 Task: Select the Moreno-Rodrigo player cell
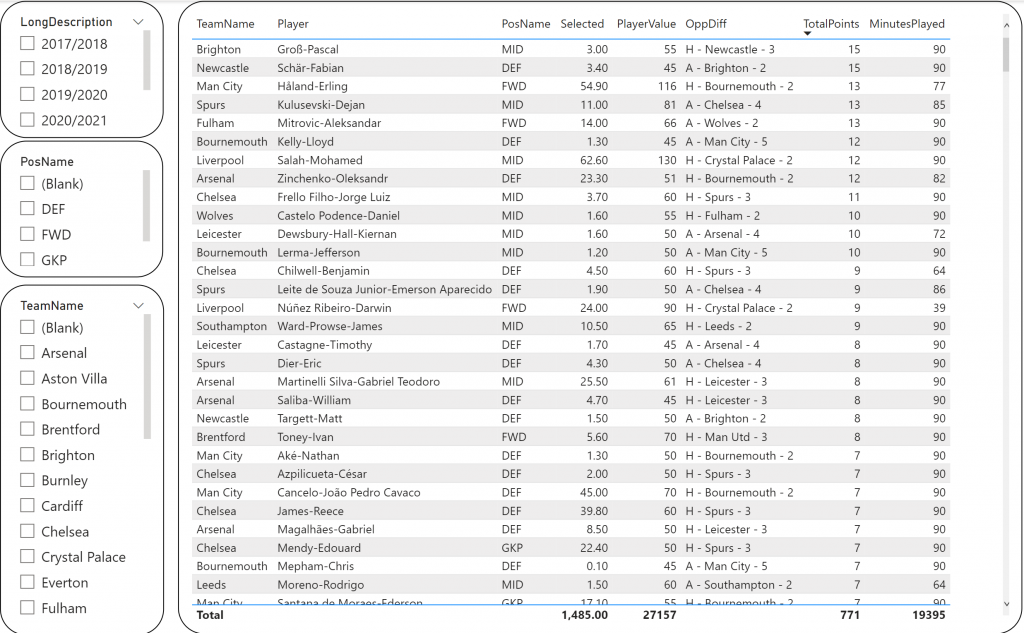(321, 585)
